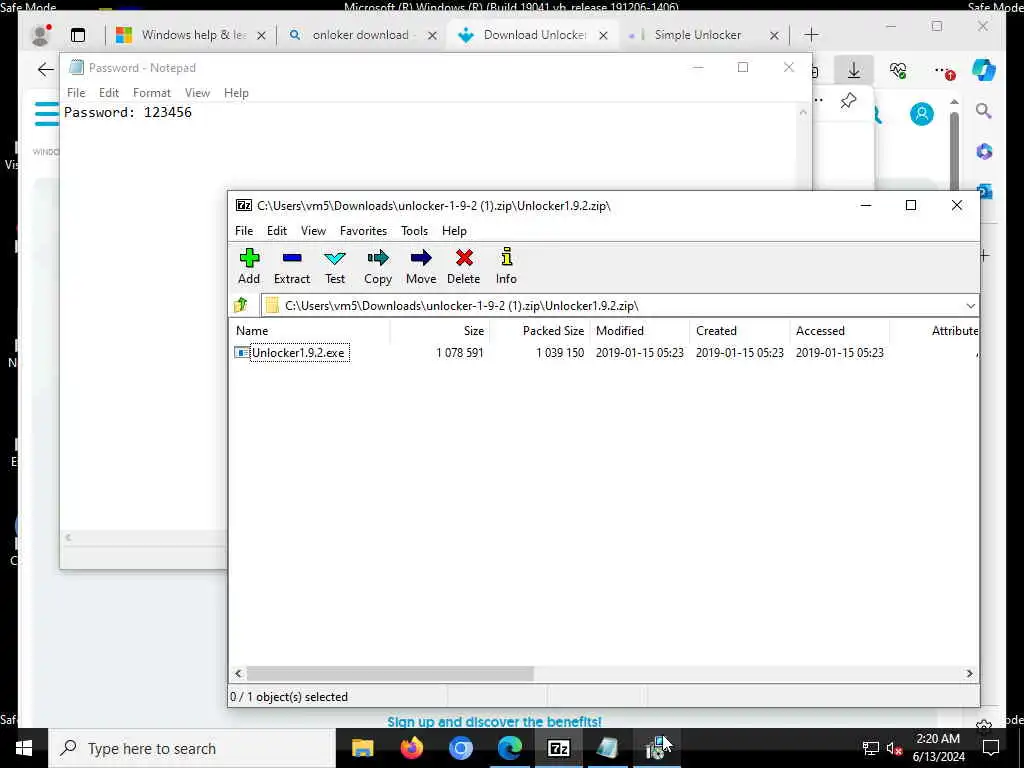Click the 7-Zip horizontal scrollbar thumb
Viewport: 1024px width, 768px height.
pos(390,673)
